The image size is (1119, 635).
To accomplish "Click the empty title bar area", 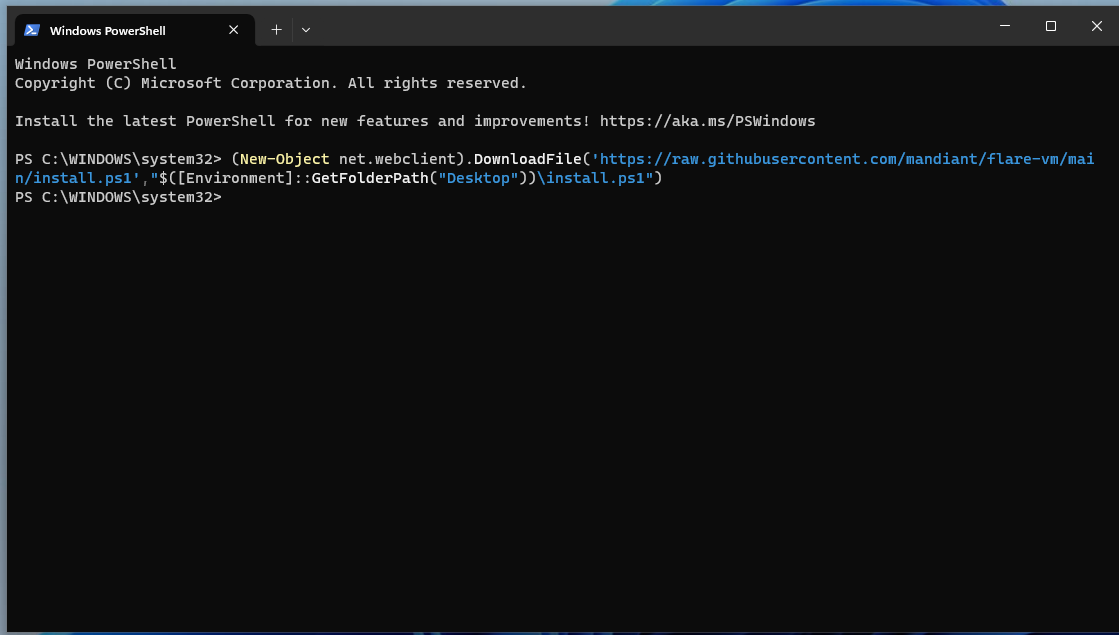I will pos(650,26).
